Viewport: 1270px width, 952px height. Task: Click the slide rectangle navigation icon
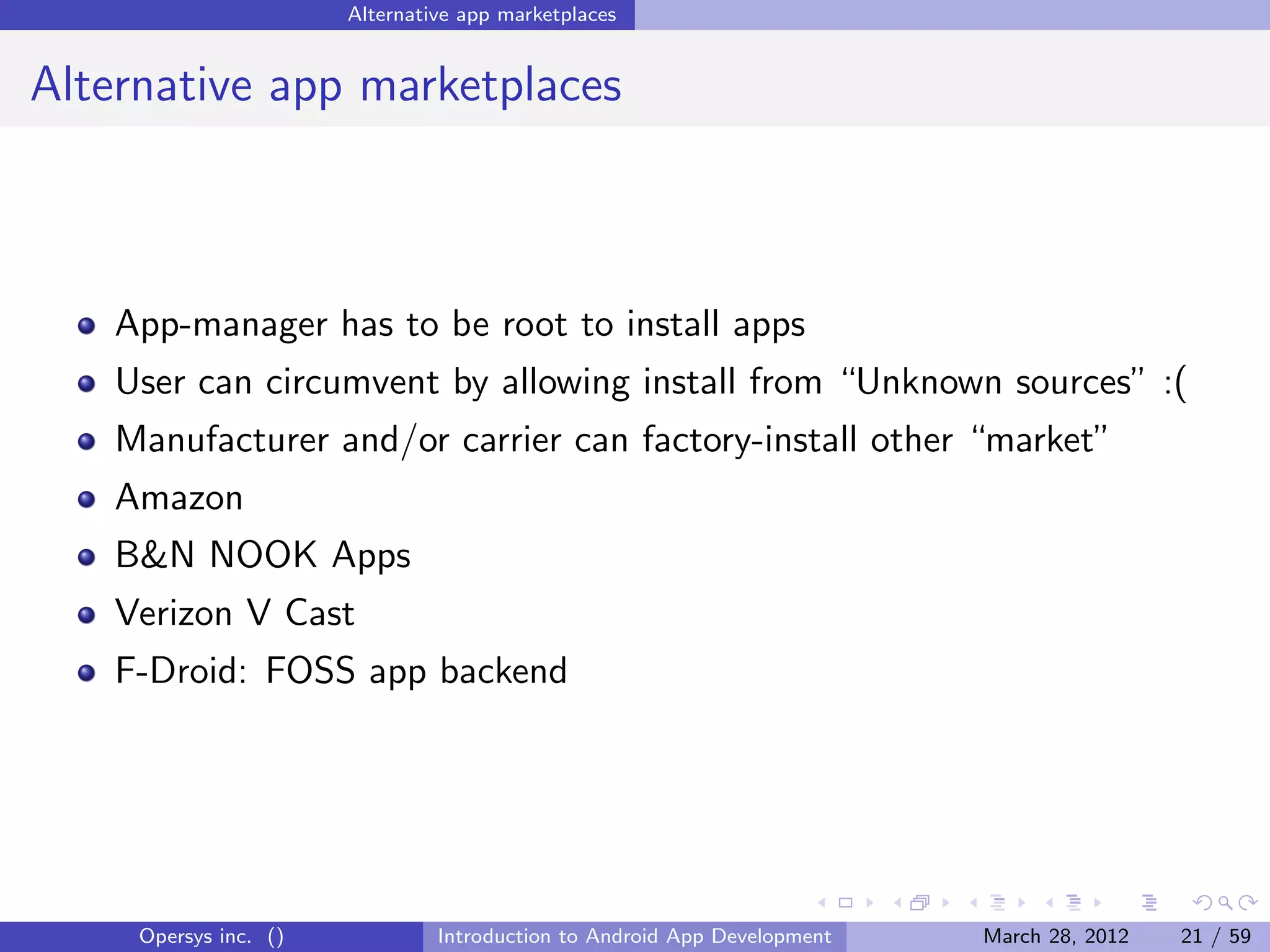[x=845, y=903]
